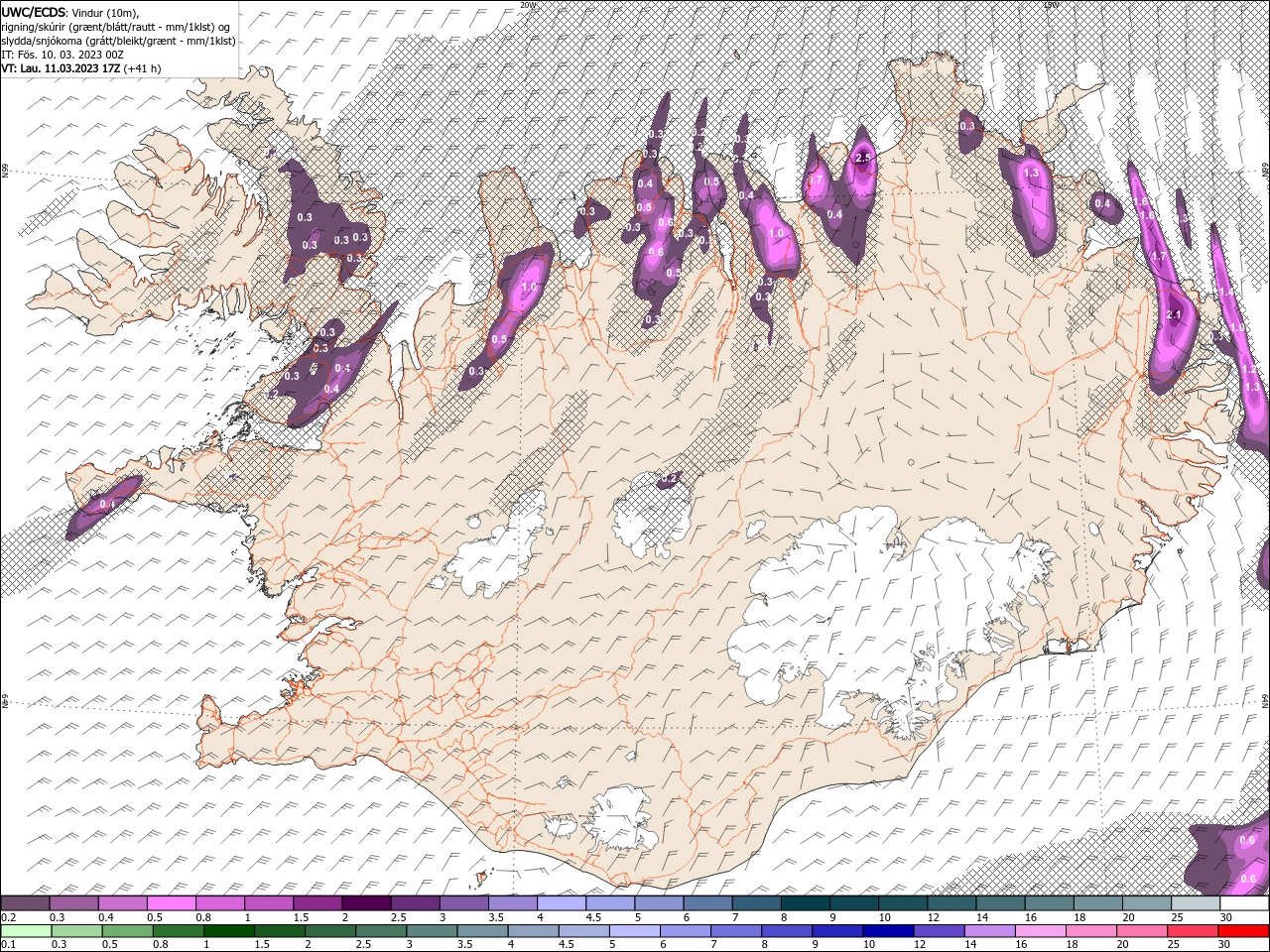Pick the rain legend swatch labeled 14

989,931
